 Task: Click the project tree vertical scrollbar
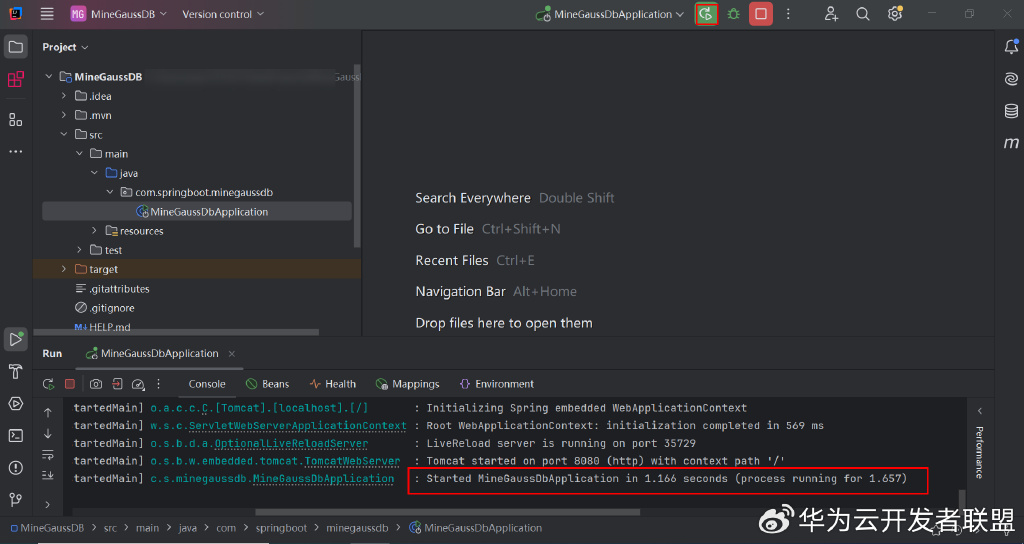(357, 155)
